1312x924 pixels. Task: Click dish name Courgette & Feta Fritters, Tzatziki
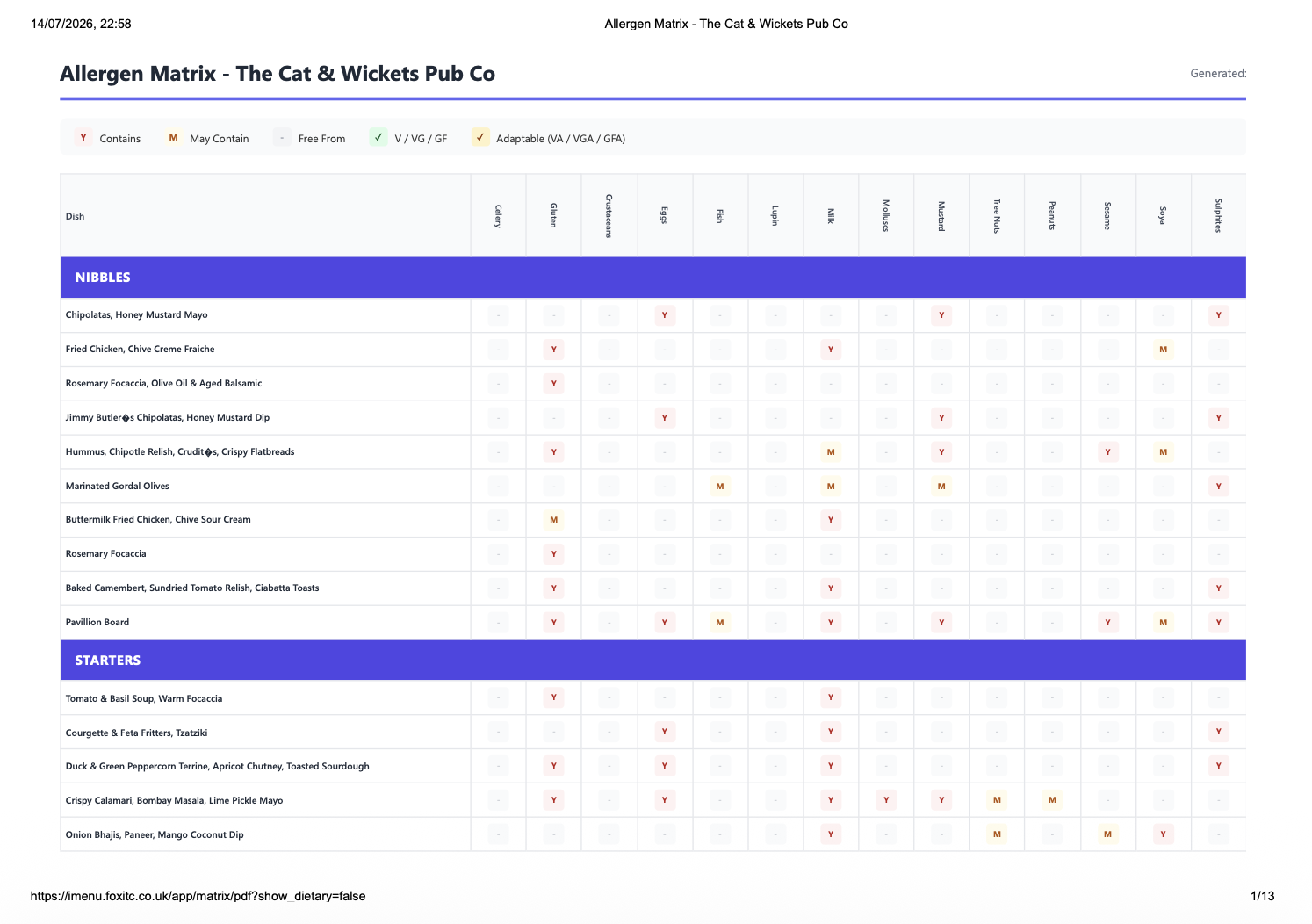coord(137,733)
